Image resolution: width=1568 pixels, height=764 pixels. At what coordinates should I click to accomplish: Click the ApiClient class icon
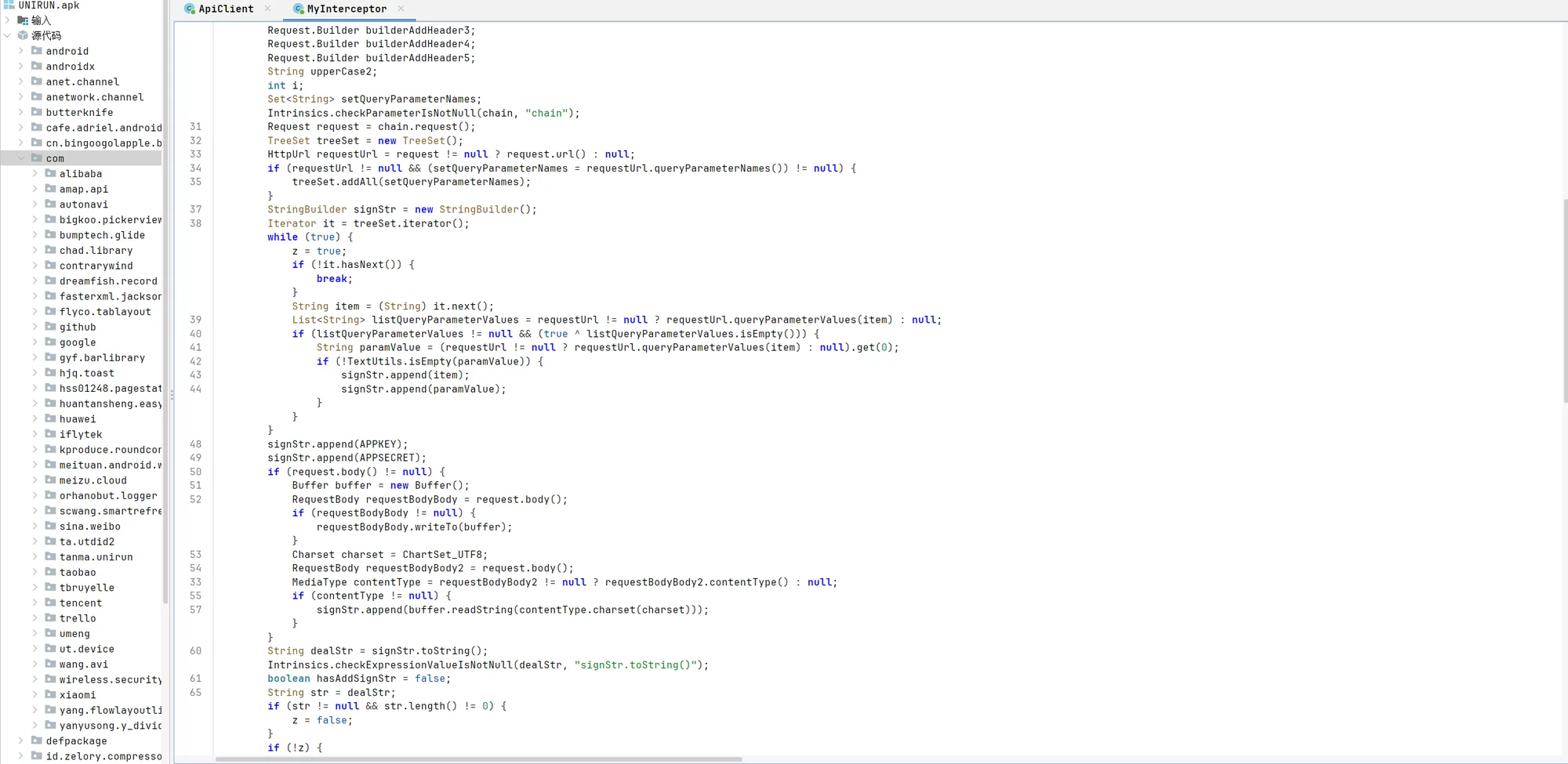pyautogui.click(x=190, y=9)
